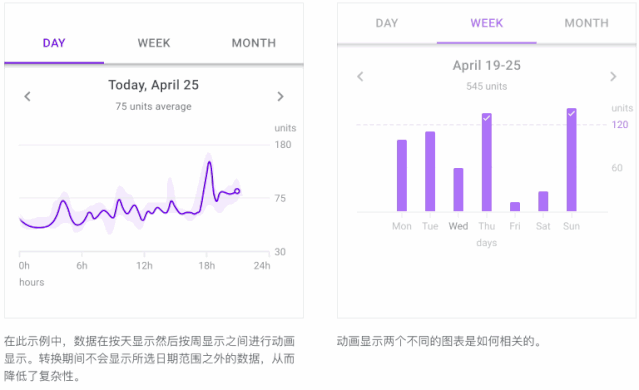Click the 'Wed' day label
This screenshot has width=639, height=390.
[458, 226]
